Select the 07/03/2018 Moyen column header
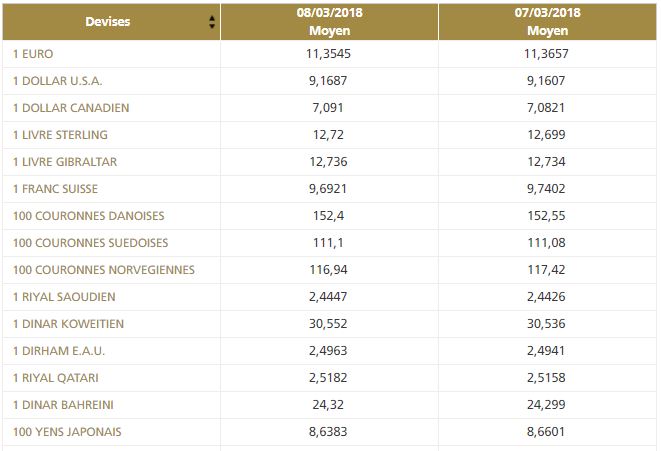The height and width of the screenshot is (451, 661). click(547, 21)
